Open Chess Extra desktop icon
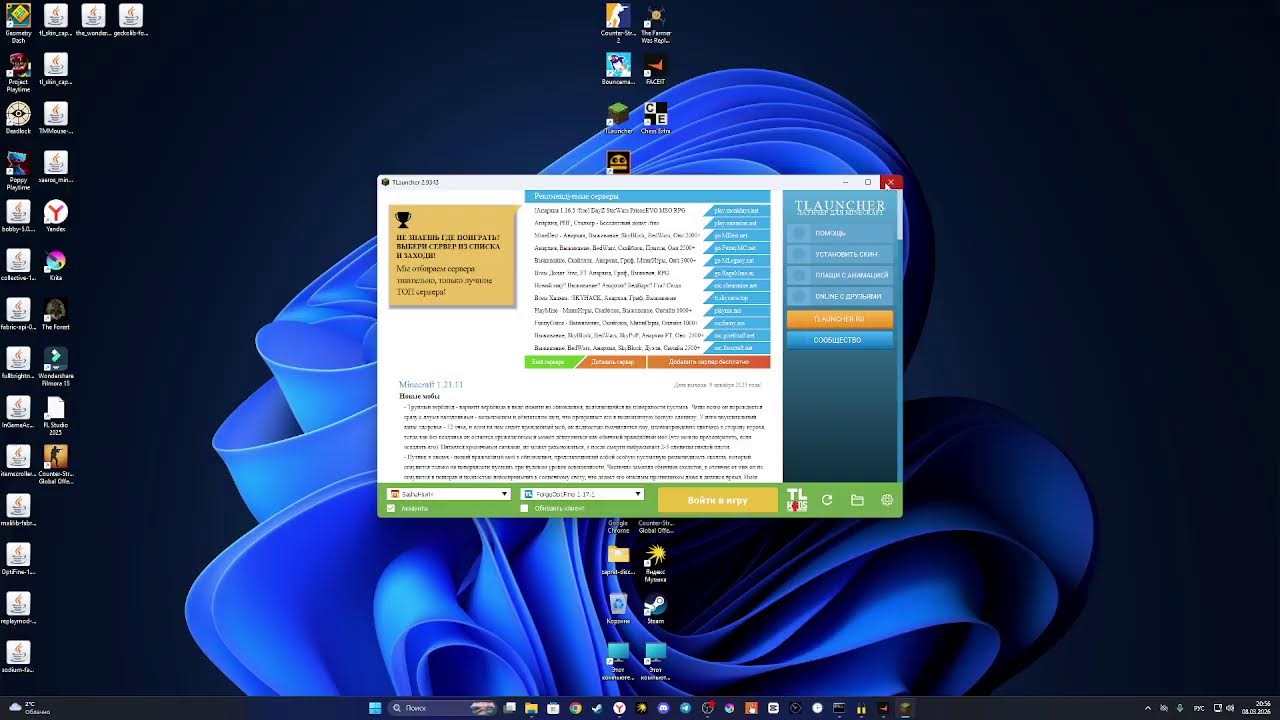The image size is (1280, 720). [x=656, y=118]
